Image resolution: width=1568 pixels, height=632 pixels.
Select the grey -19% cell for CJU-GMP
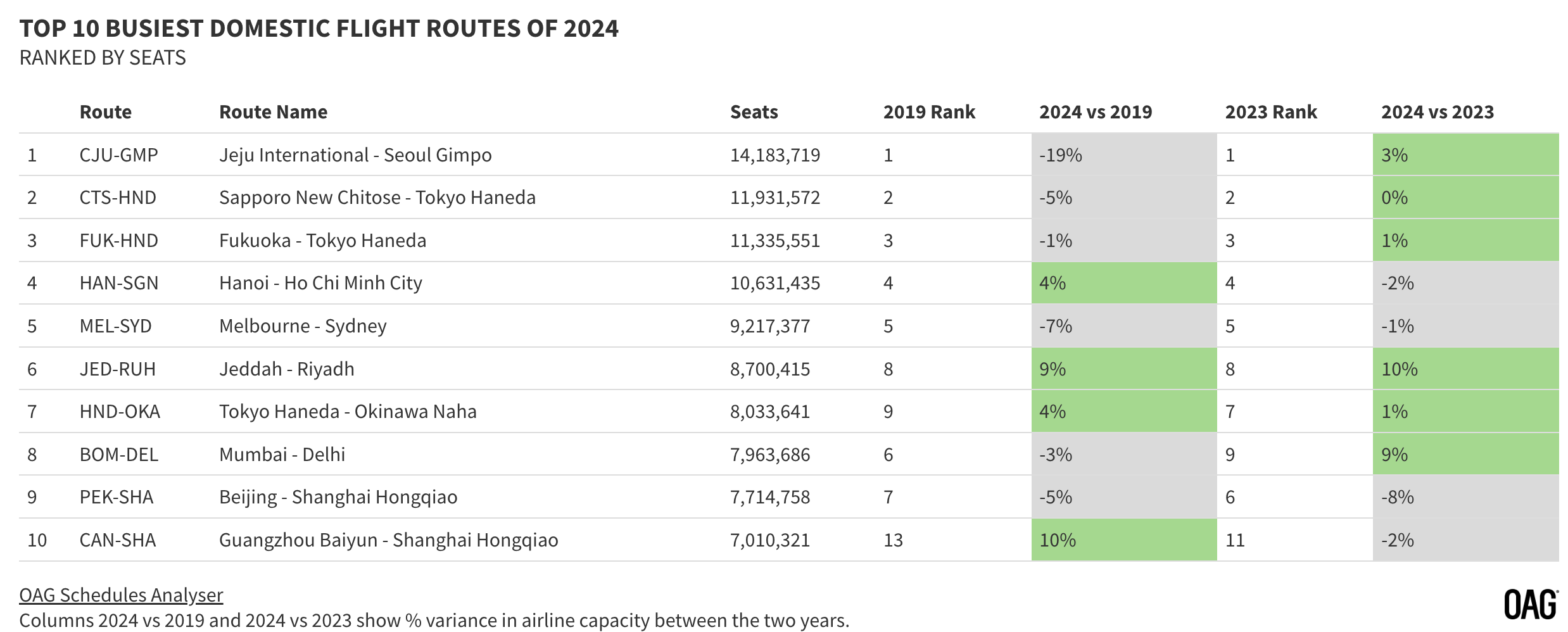point(1124,155)
